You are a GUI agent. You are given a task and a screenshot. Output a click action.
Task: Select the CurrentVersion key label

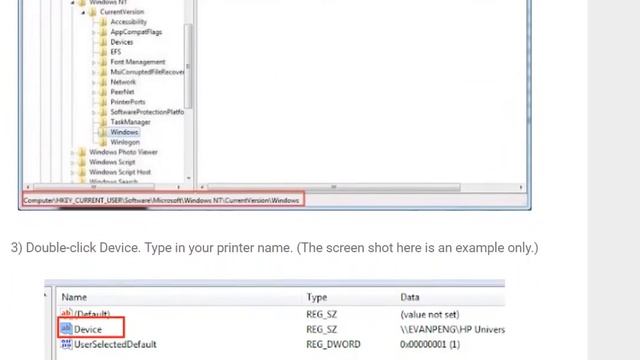[x=122, y=12]
